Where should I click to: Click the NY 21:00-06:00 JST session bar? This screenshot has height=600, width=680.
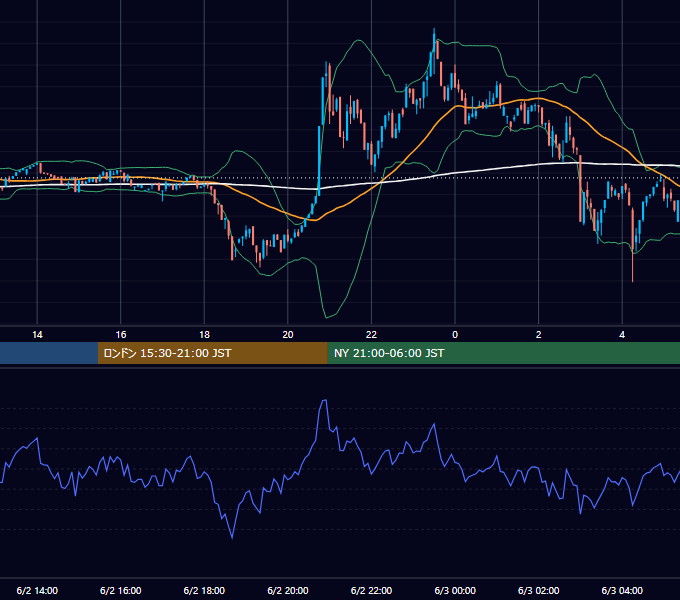point(503,353)
